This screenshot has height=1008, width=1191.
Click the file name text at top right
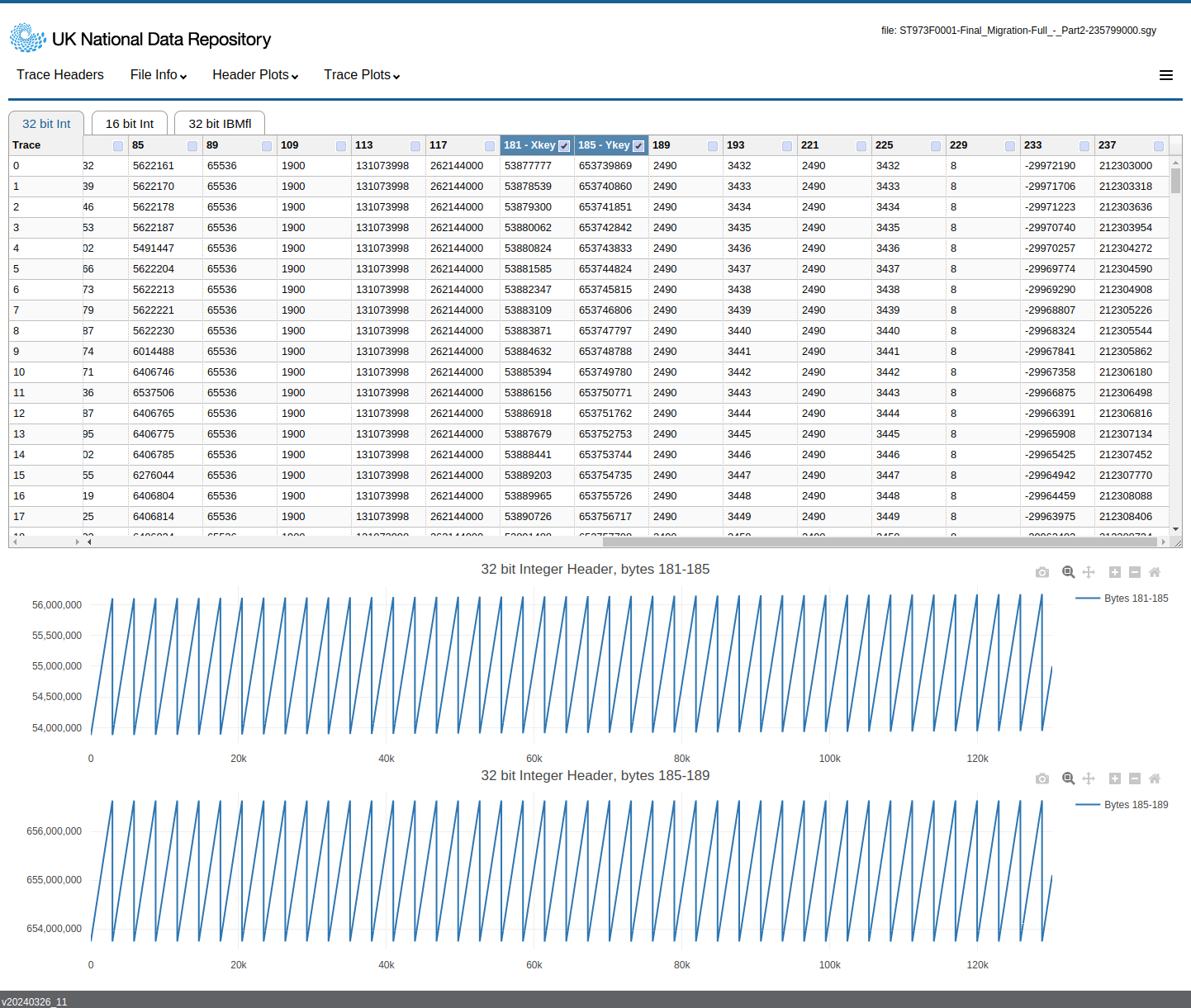[x=1018, y=31]
